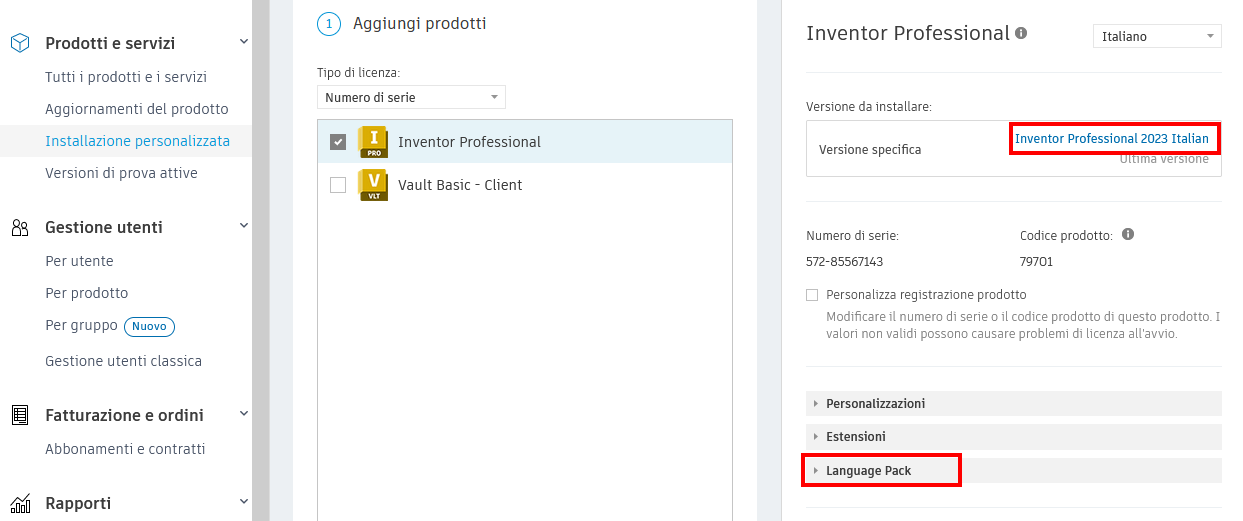The width and height of the screenshot is (1243, 521).
Task: Go to Aggiornamenti del prodotto
Action: tap(136, 109)
